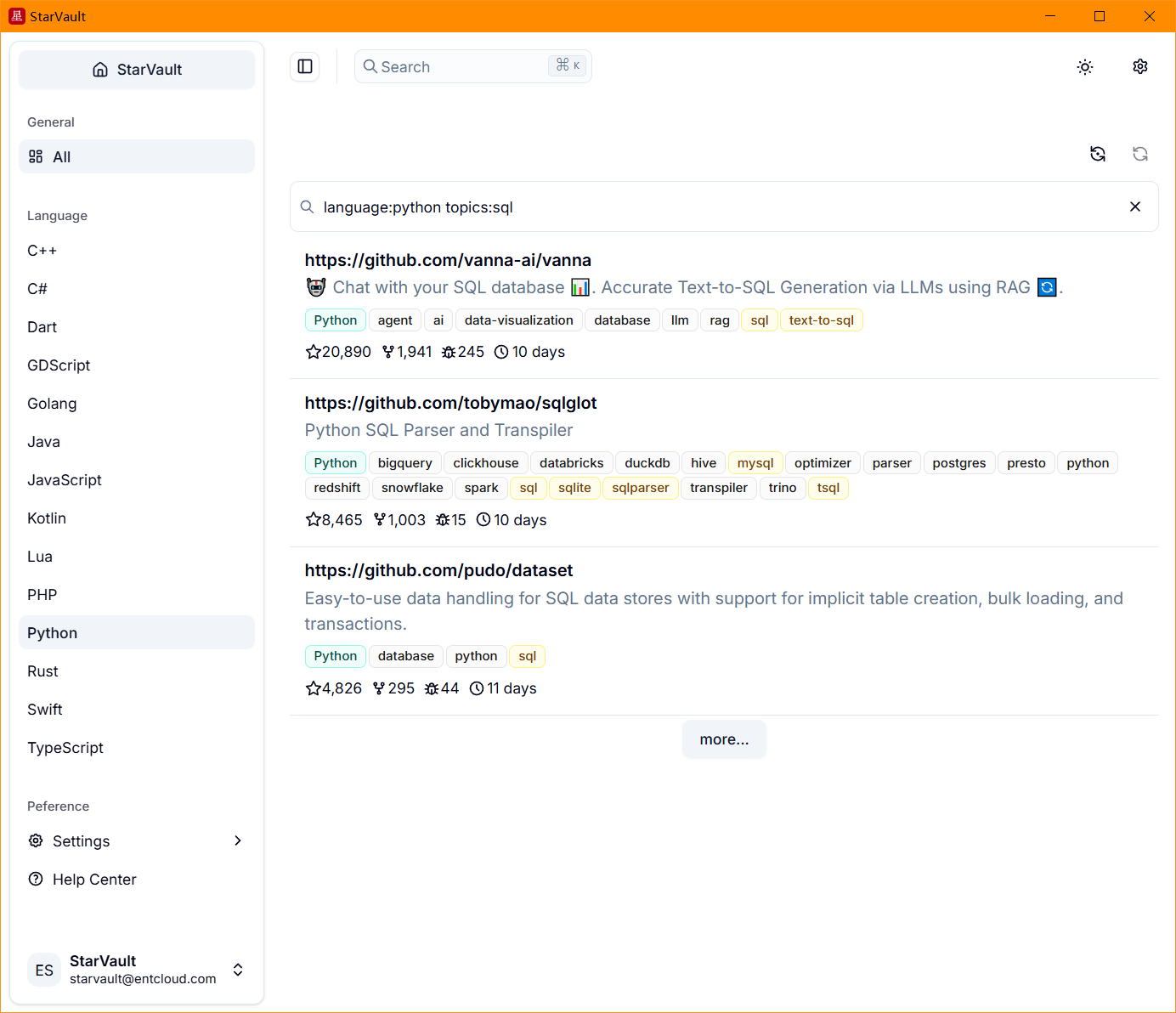This screenshot has width=1176, height=1013.
Task: Click bug icon showing 245 issues
Action: tap(449, 352)
